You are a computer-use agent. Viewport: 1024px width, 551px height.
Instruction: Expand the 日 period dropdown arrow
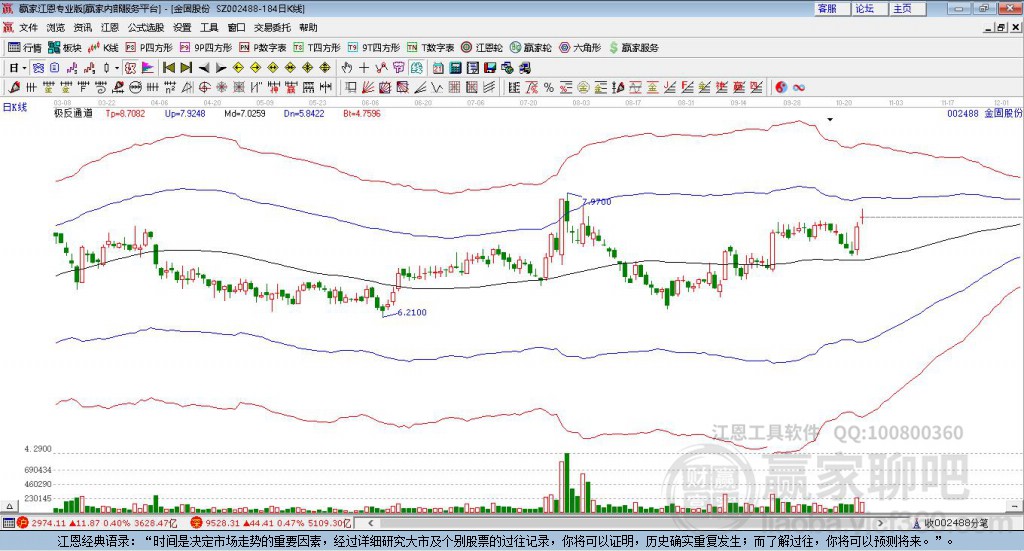click(24, 68)
